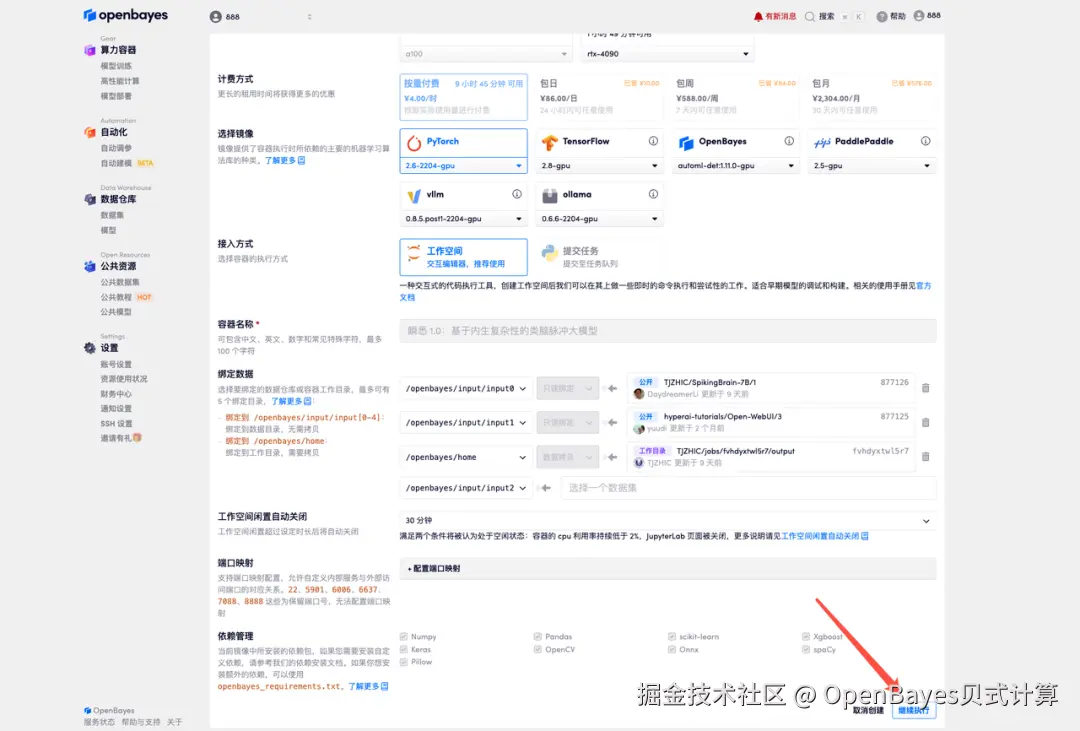Screen dimensions: 1080x731
Task: Open the PyTorch 2.6-2204-gpu version dropdown
Action: click(x=464, y=166)
